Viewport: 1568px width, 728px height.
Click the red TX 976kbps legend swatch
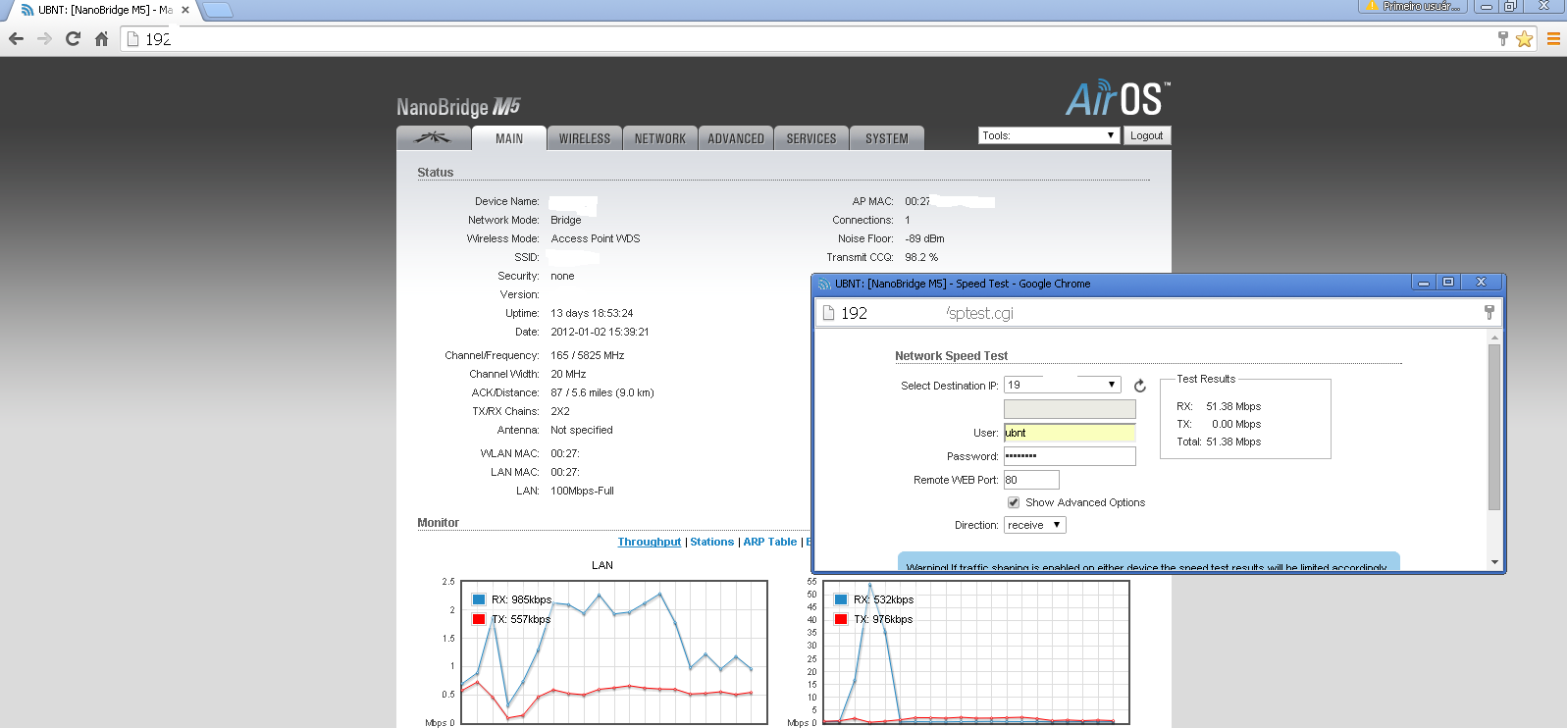pyautogui.click(x=841, y=619)
